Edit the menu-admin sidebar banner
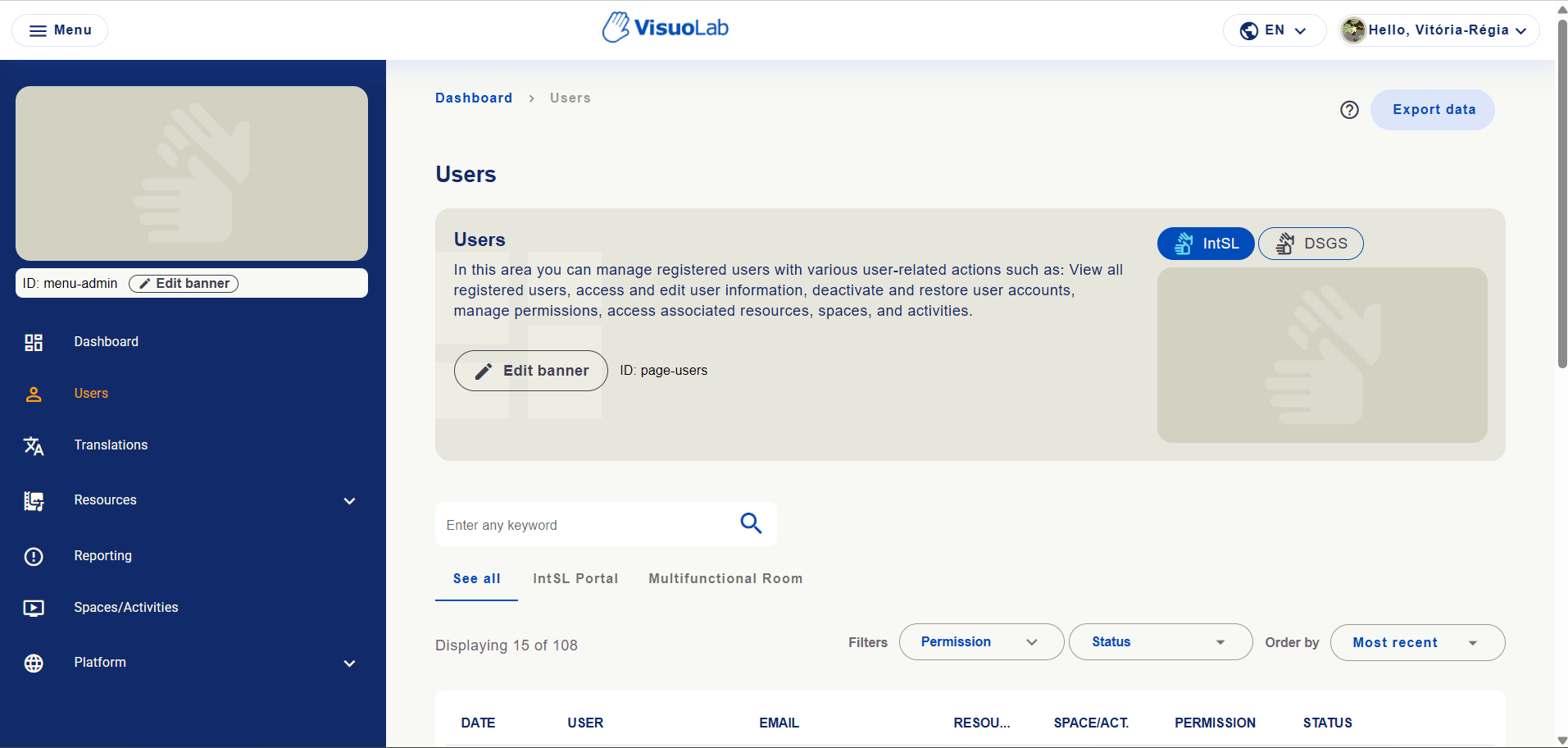Viewport: 1568px width, 748px height. 184,283
